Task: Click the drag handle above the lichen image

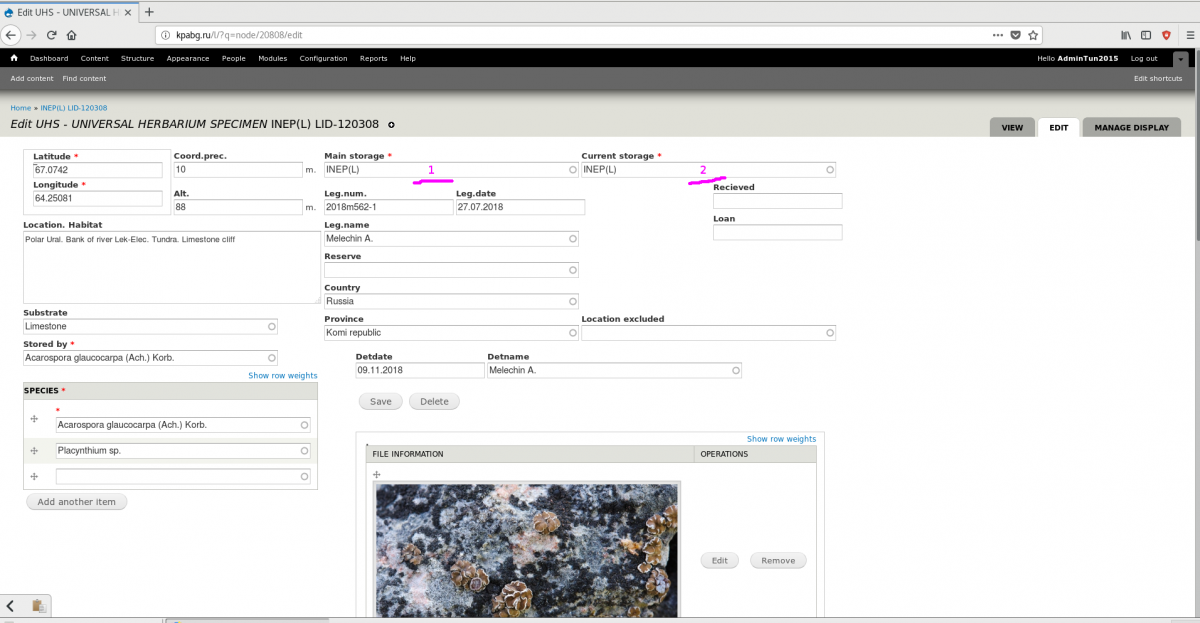Action: 377,474
